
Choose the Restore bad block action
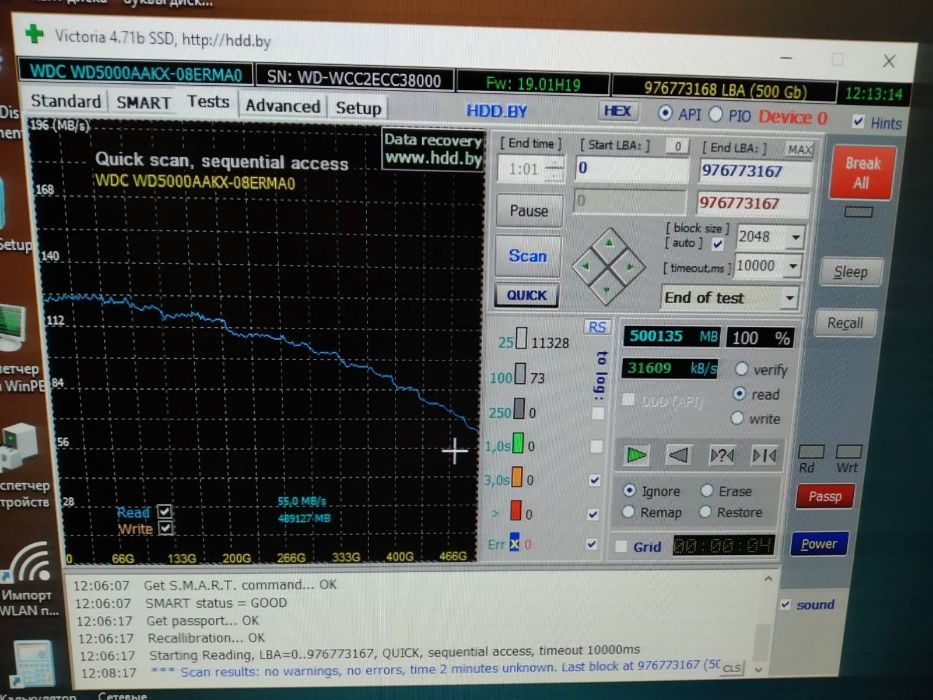tap(705, 511)
